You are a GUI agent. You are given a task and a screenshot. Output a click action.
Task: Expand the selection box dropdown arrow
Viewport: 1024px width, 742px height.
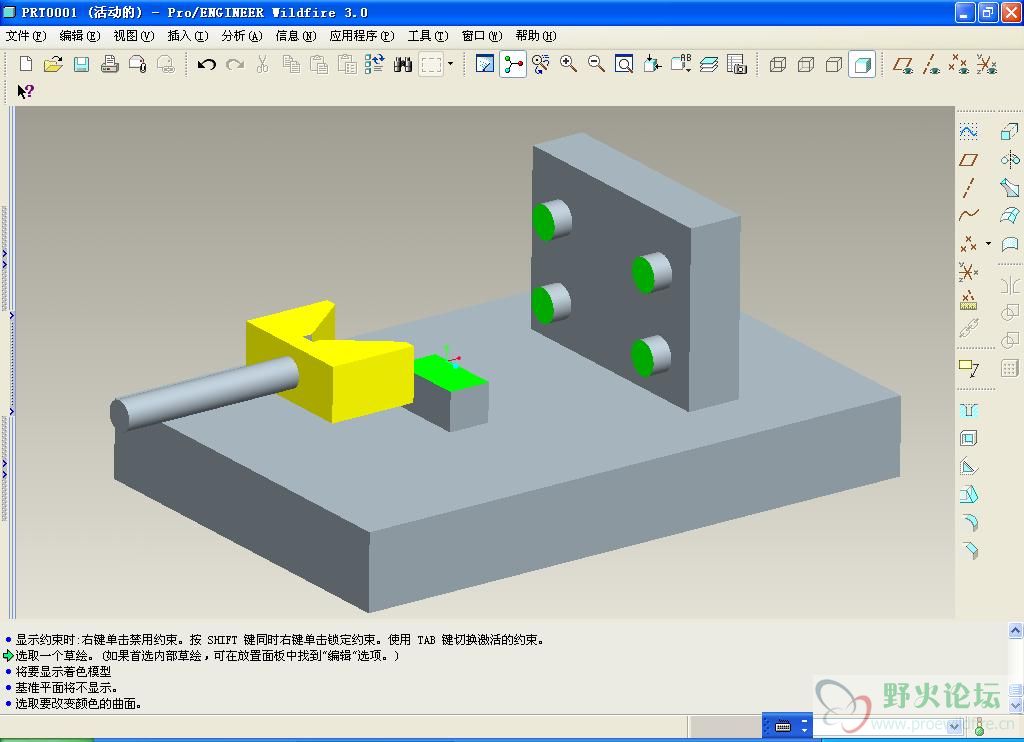pos(450,64)
